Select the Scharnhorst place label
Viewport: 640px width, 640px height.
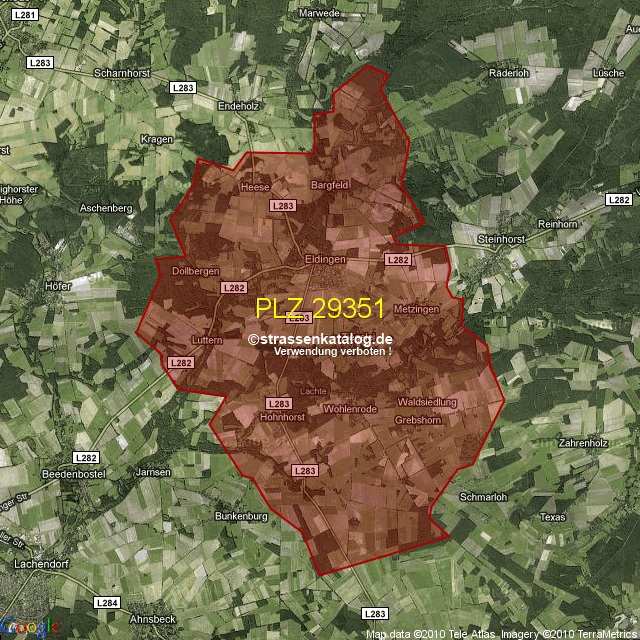coord(120,73)
